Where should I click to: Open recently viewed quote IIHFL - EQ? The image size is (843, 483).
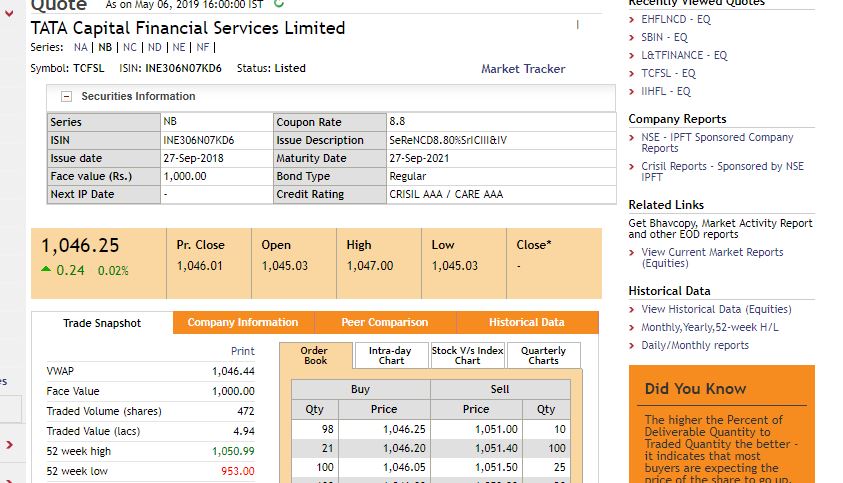point(666,91)
